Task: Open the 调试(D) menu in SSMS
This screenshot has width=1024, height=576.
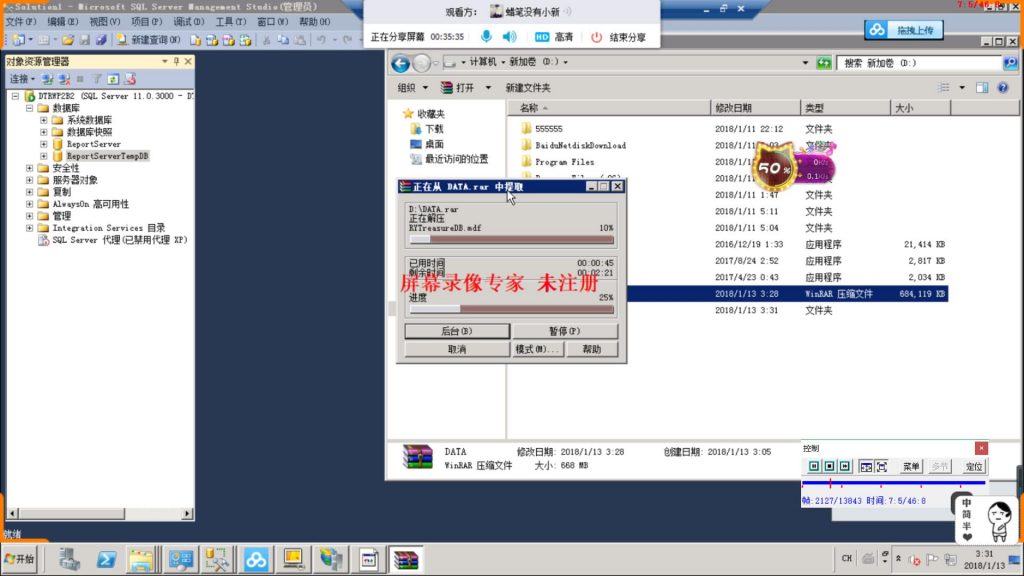Action: point(189,22)
